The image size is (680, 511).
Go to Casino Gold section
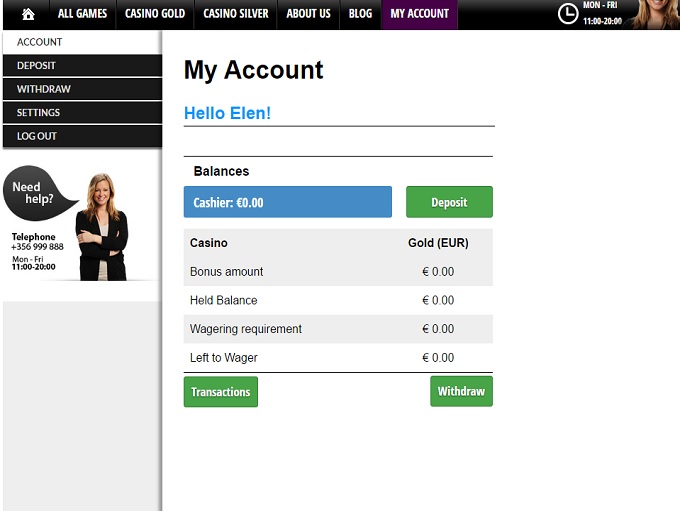tap(155, 14)
